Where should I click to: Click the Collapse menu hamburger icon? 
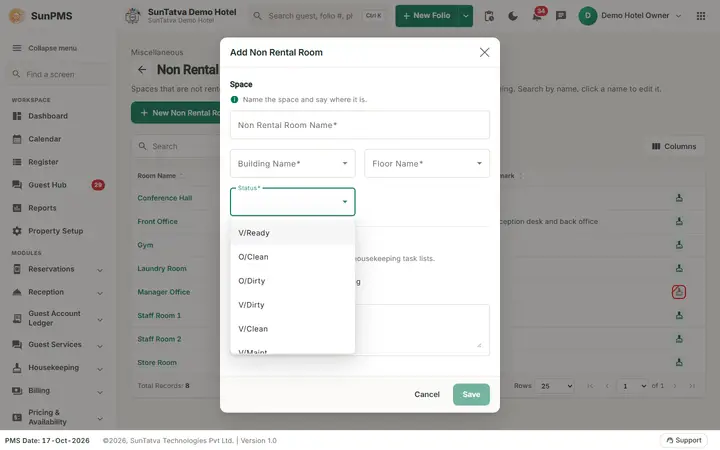point(17,48)
